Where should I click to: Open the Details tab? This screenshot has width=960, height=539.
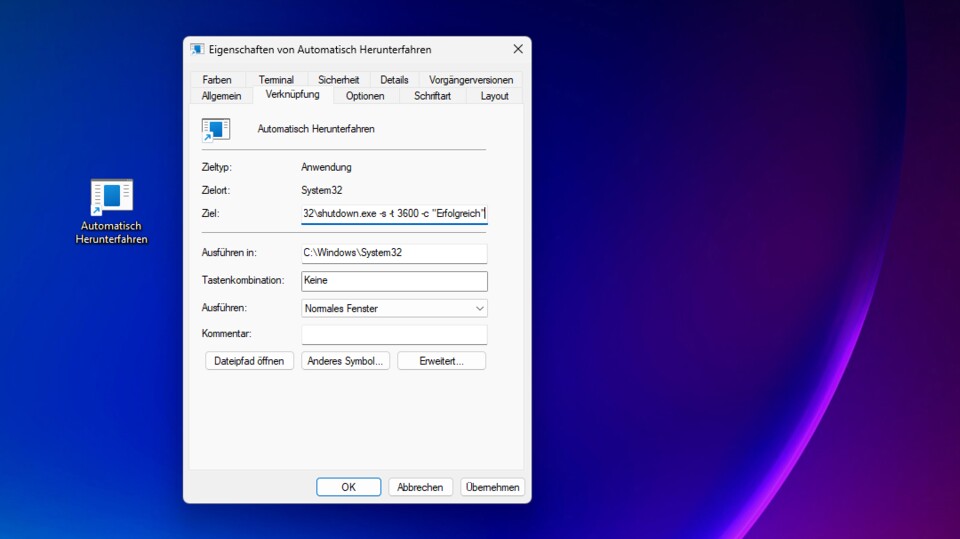point(394,80)
